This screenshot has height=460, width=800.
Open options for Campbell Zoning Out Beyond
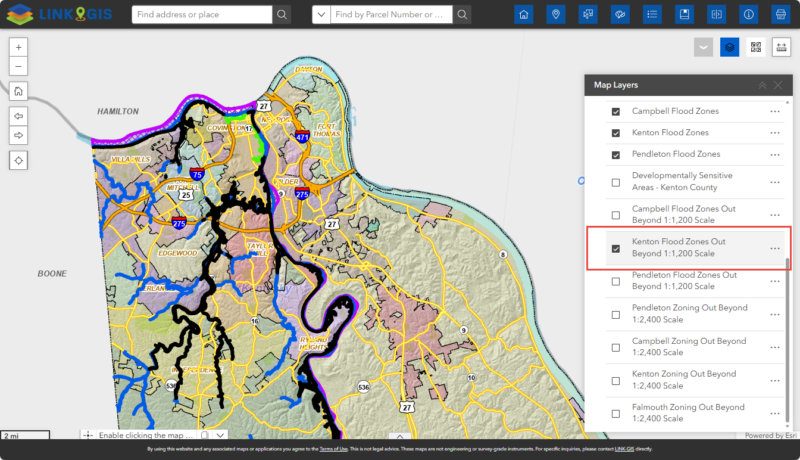774,348
